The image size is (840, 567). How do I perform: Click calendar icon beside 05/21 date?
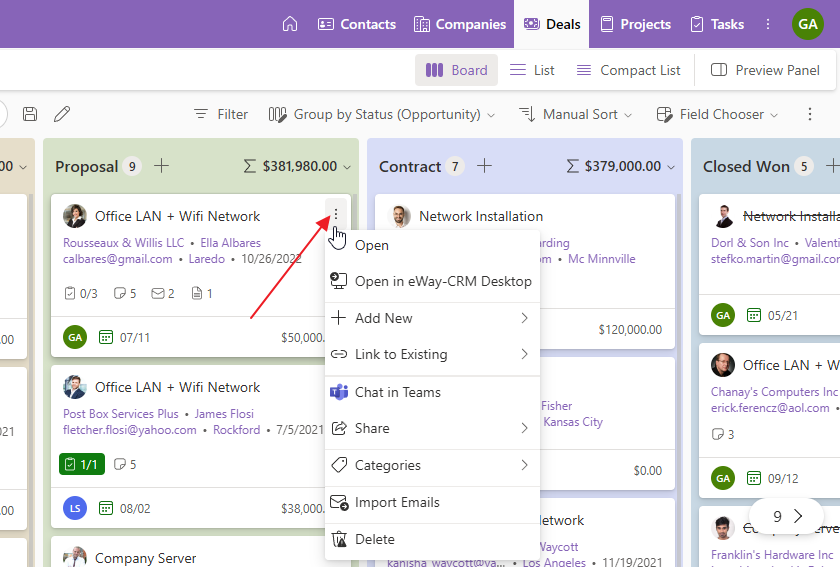[x=754, y=315]
